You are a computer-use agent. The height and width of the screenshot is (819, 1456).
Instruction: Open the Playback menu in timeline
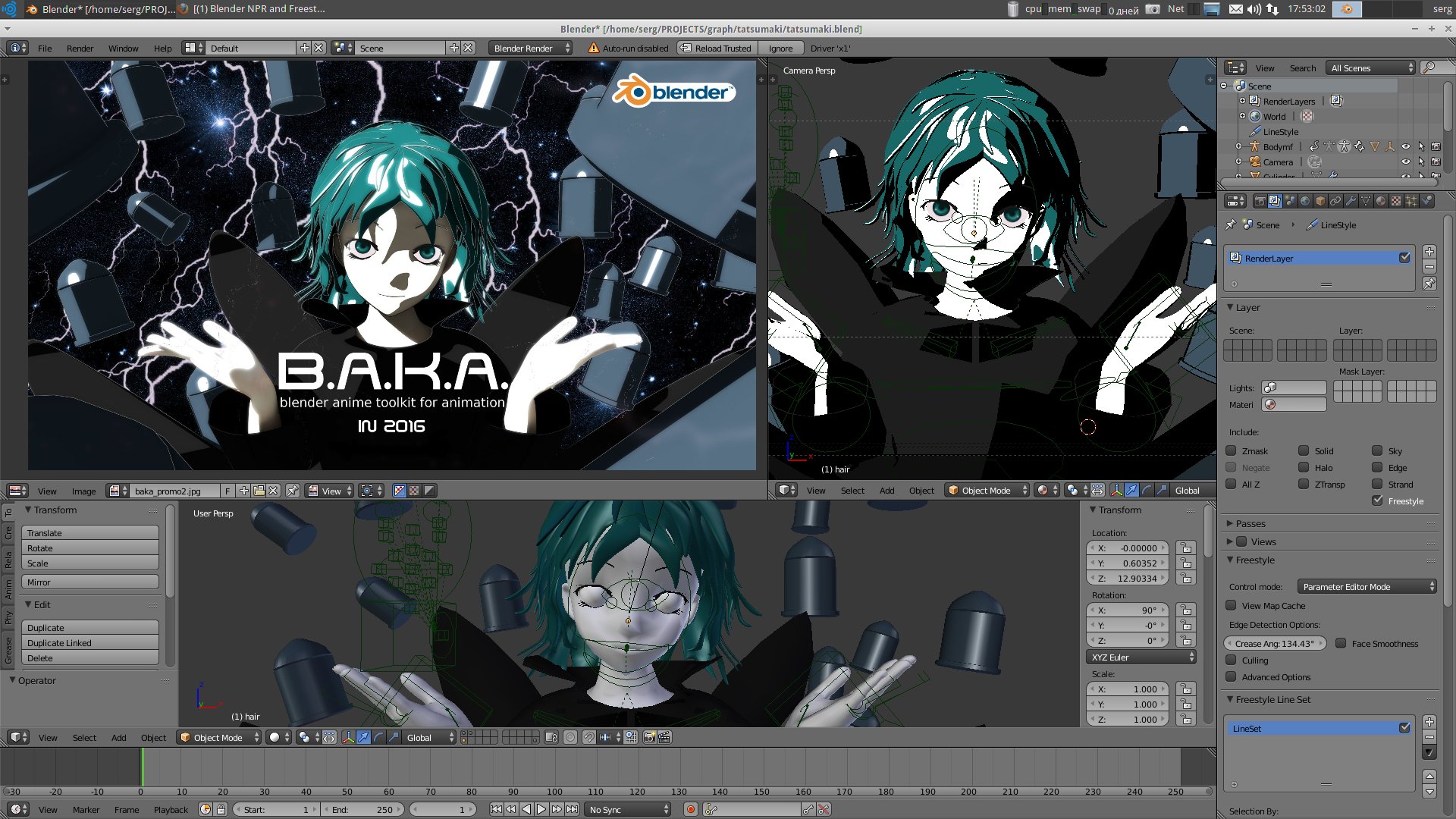coord(171,809)
